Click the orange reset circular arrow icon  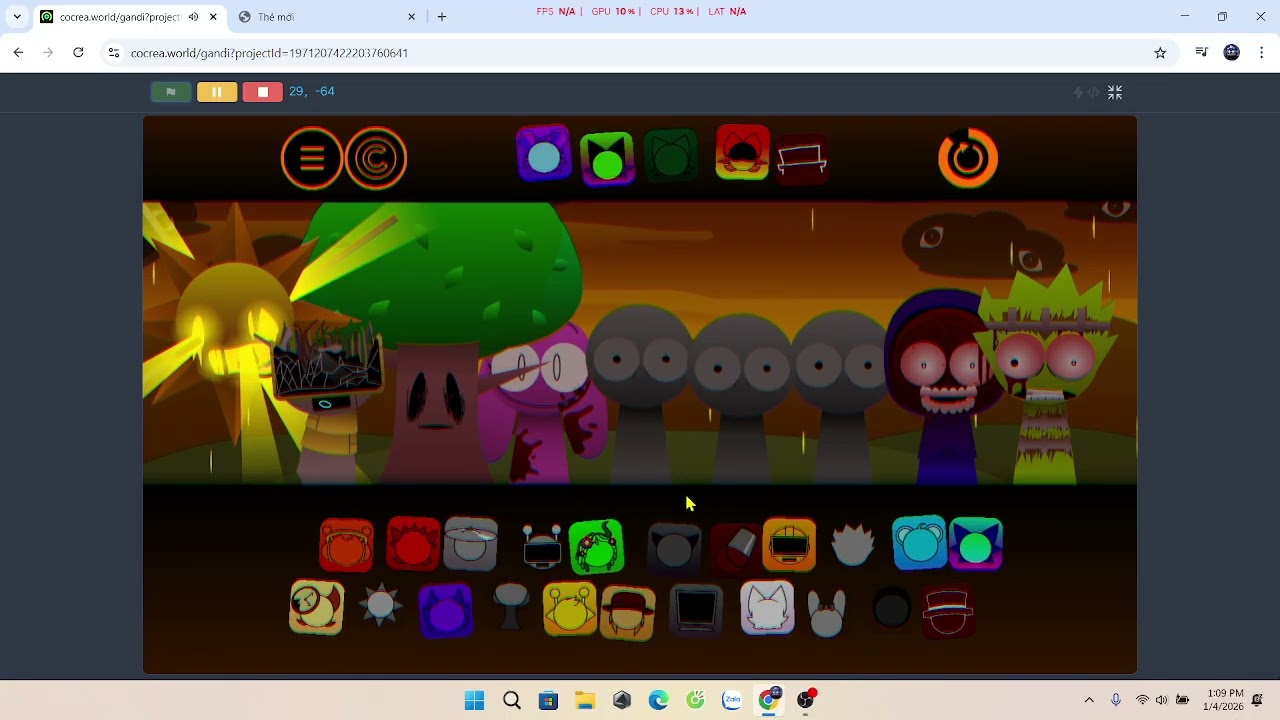click(x=968, y=158)
